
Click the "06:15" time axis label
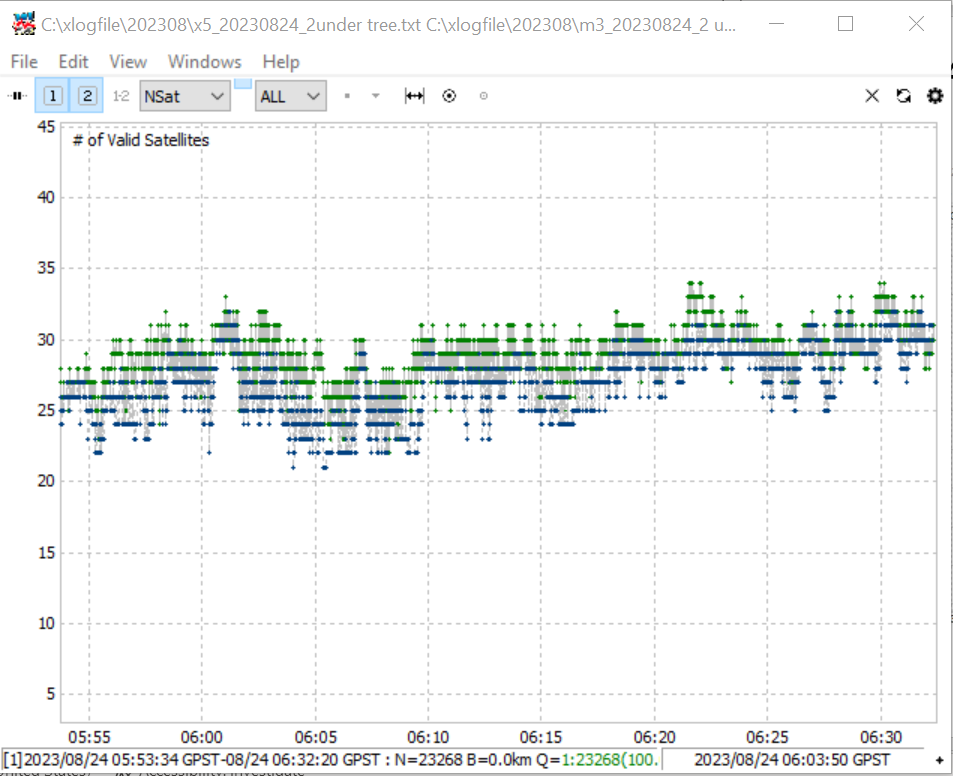click(x=541, y=737)
